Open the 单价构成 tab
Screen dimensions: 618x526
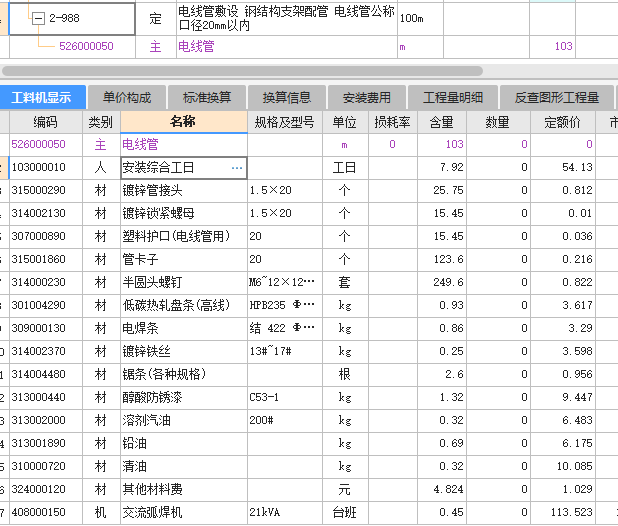click(127, 97)
